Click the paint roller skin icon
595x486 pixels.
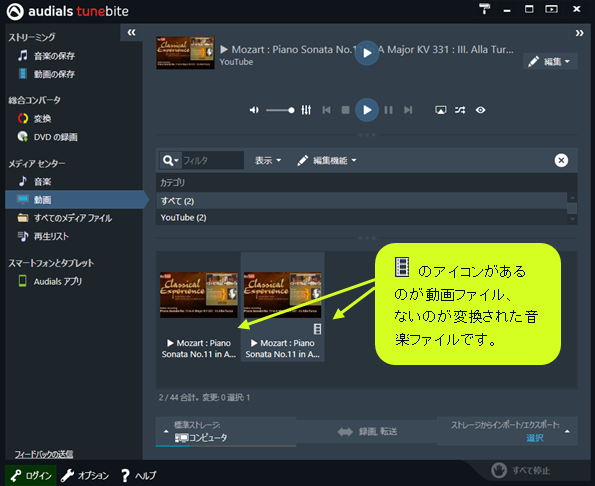pos(484,9)
